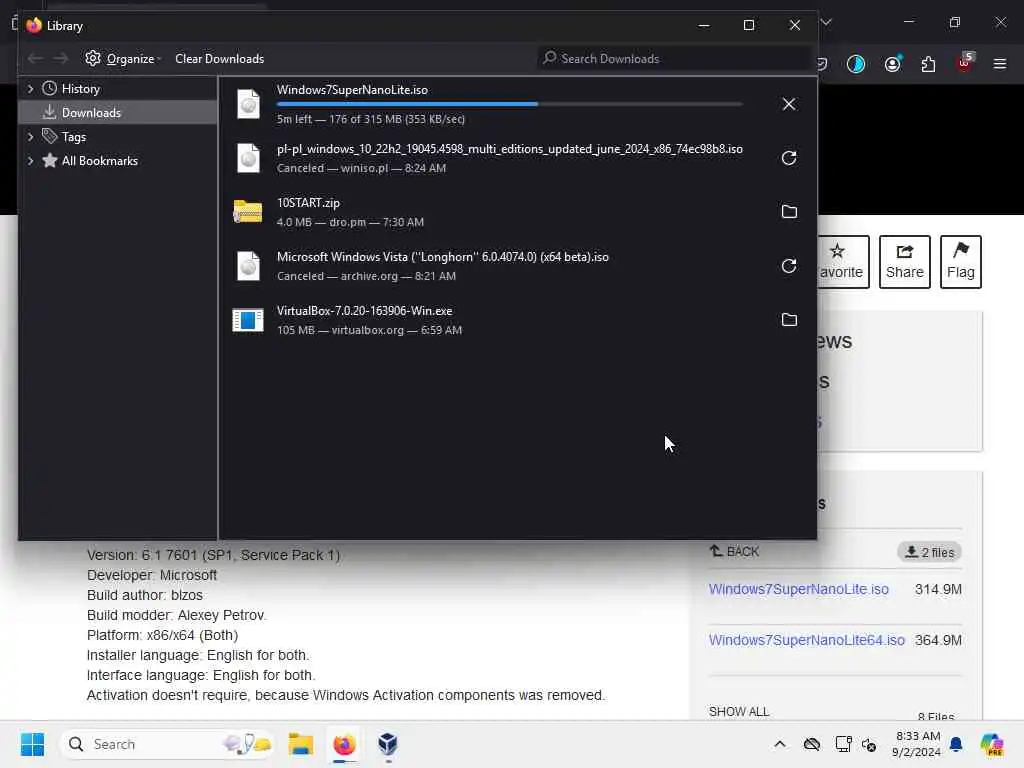The image size is (1024, 768).
Task: Click Clear Downloads
Action: pyautogui.click(x=219, y=59)
